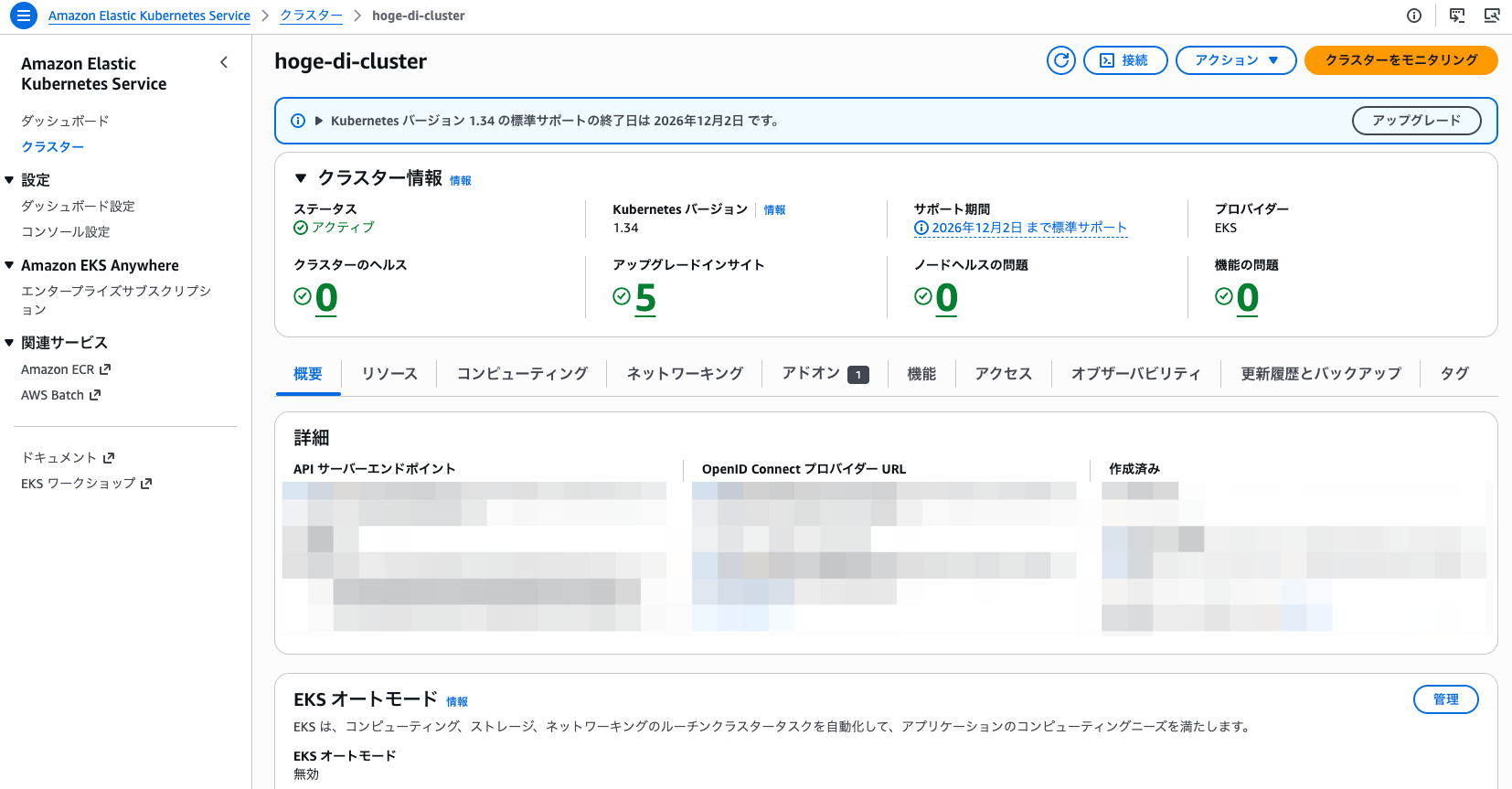Collapse the EKS side navigation panel
The image size is (1512, 789).
click(x=224, y=62)
